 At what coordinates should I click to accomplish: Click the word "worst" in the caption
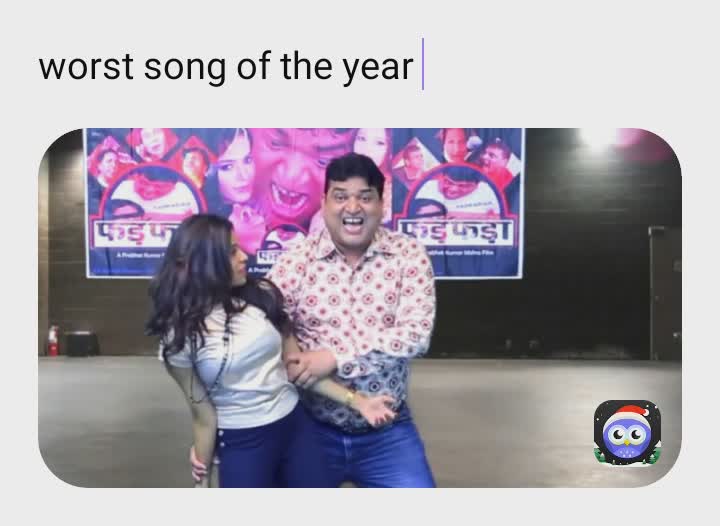pyautogui.click(x=86, y=67)
